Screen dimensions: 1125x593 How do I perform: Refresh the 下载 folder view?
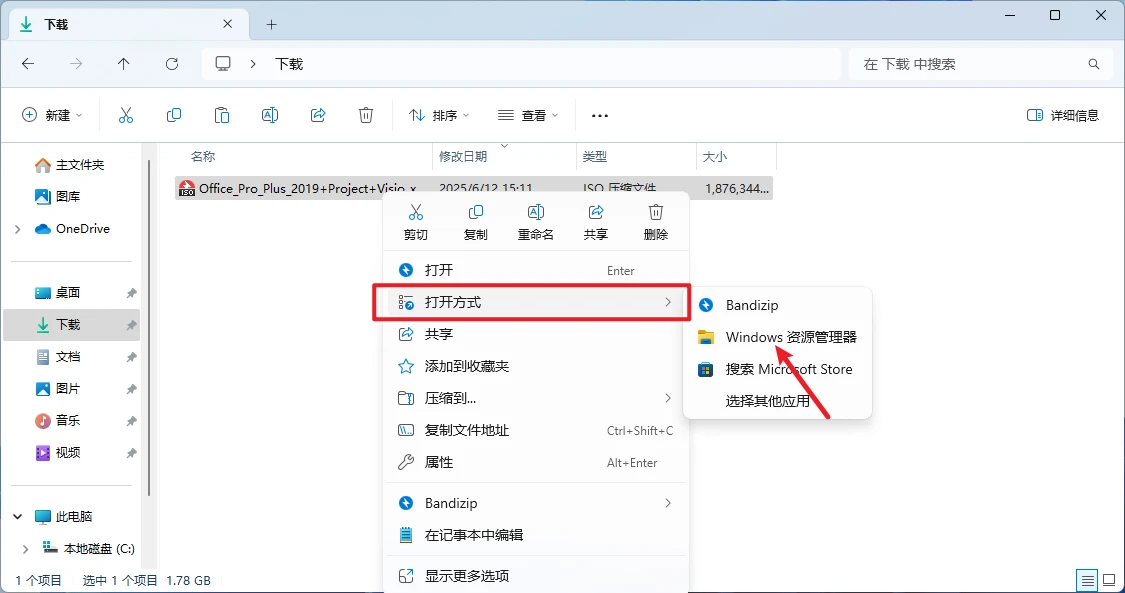pyautogui.click(x=171, y=64)
